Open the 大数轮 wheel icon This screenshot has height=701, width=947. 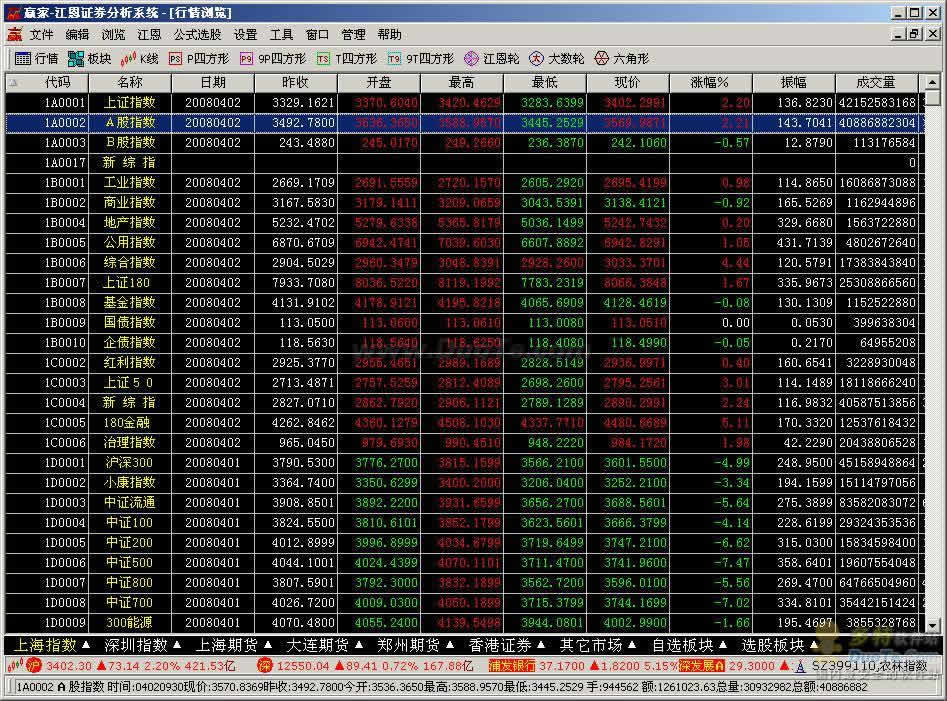[x=536, y=59]
